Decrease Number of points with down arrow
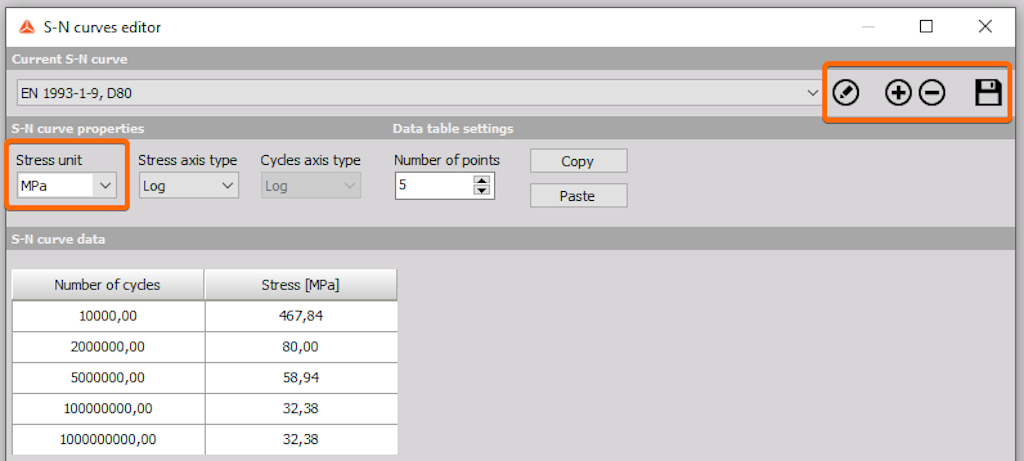The image size is (1024, 461). [482, 191]
